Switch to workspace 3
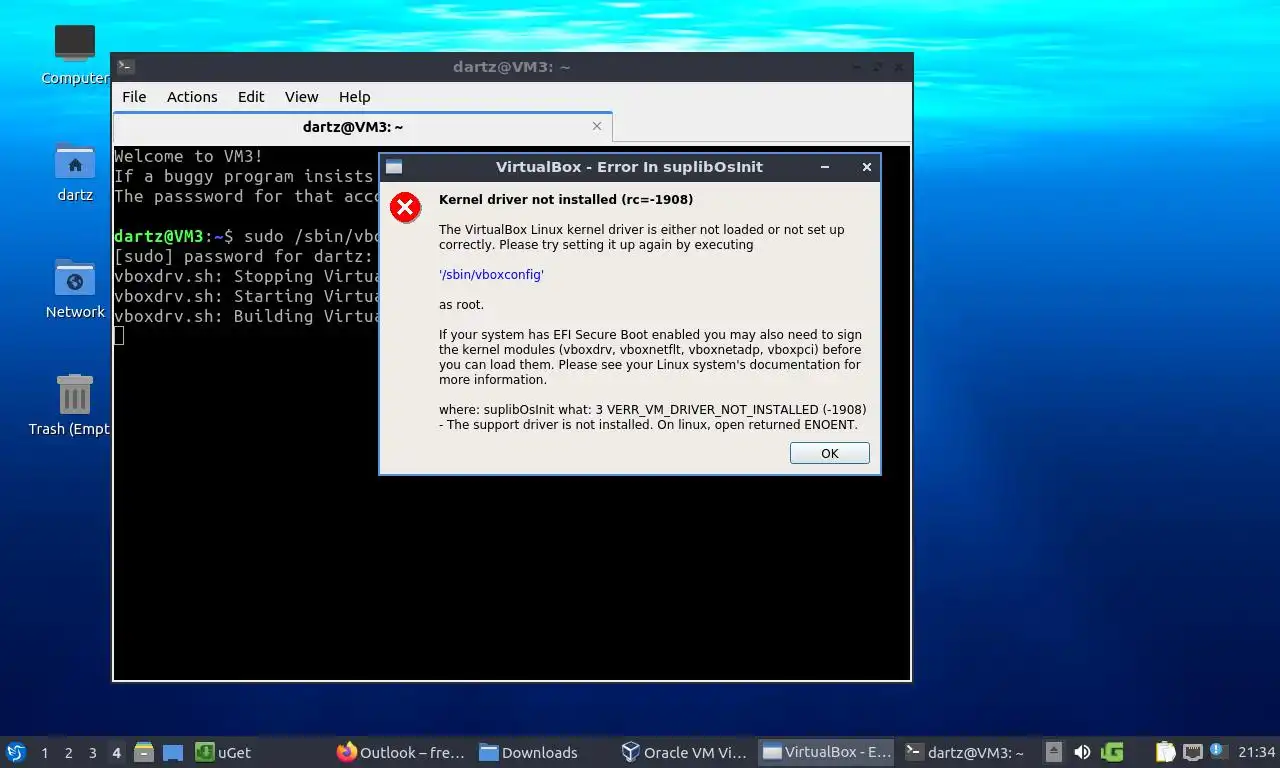Screen dimensions: 1280x768 [92, 752]
